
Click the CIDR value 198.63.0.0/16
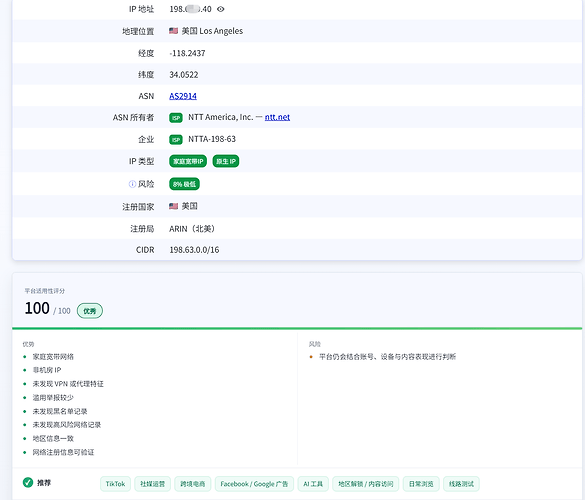[x=194, y=250]
